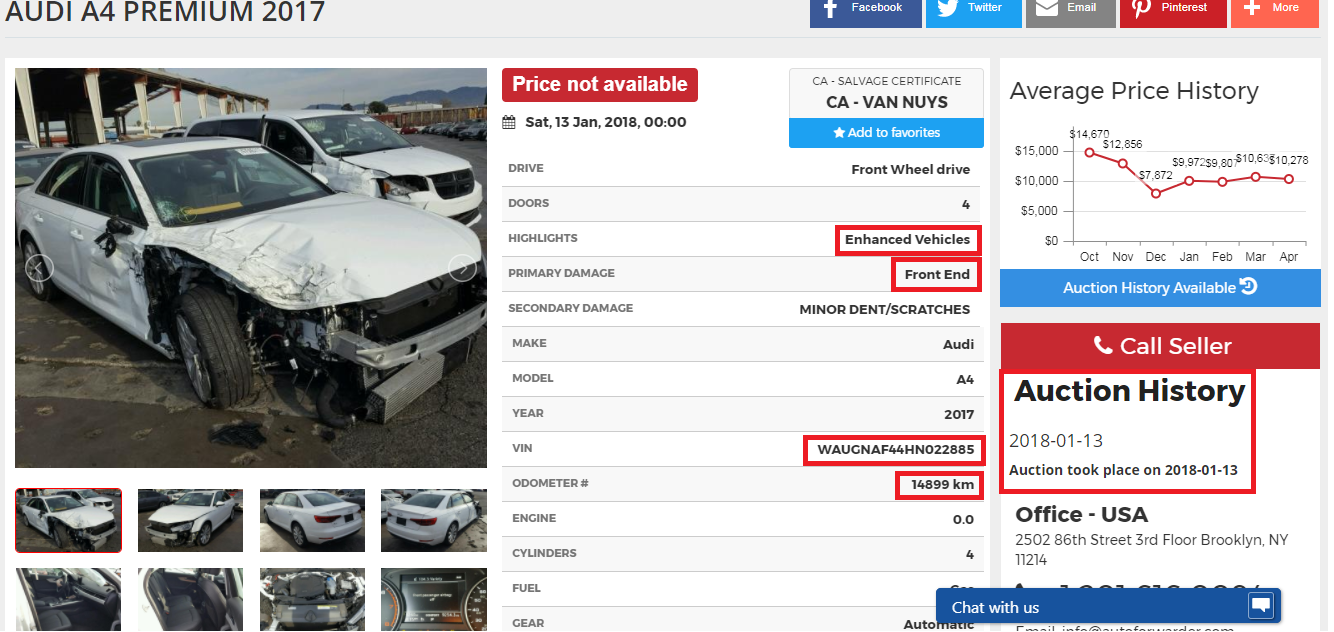This screenshot has height=632, width=1334.
Task: Click October data point on price chart
Action: pos(1089,152)
